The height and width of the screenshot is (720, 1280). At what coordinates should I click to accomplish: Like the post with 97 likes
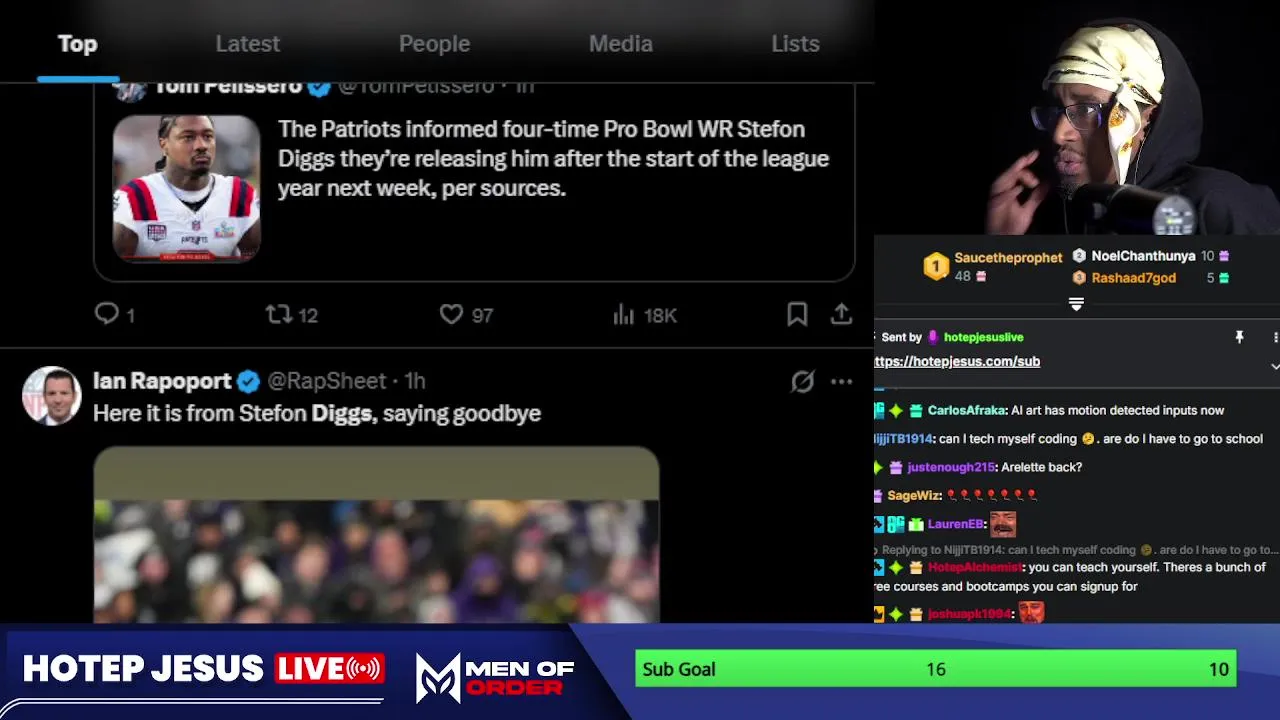point(452,314)
